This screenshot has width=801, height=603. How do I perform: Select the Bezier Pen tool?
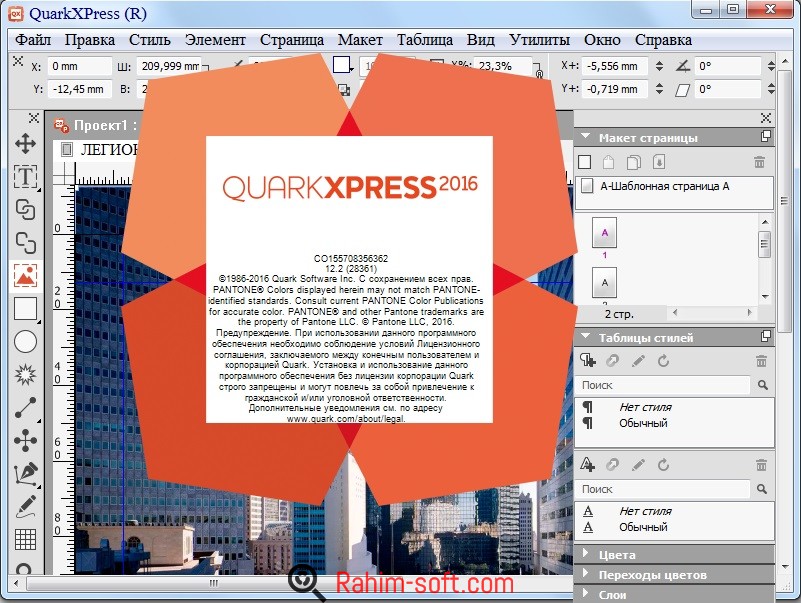[x=25, y=473]
